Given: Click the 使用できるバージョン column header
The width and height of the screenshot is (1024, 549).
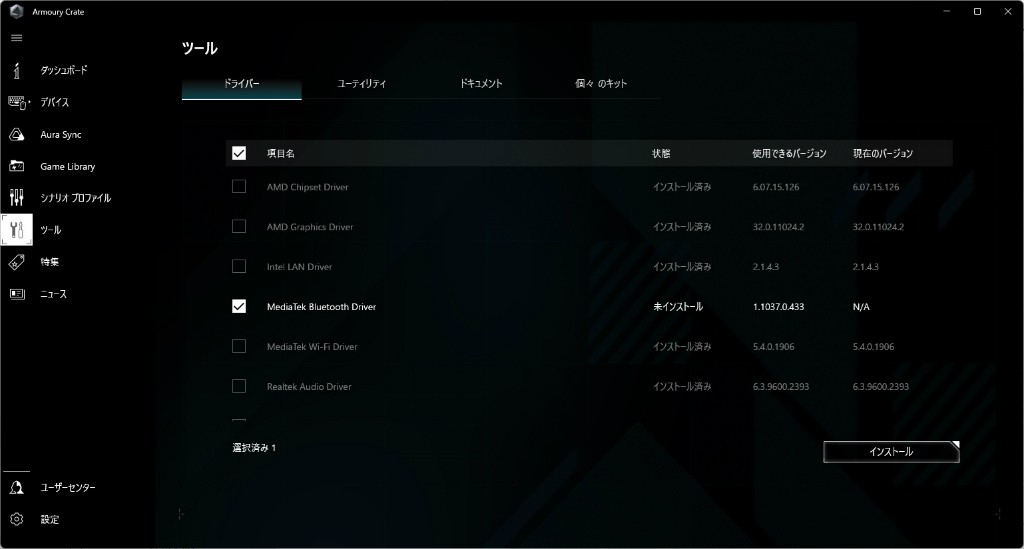Looking at the screenshot, I should tap(789, 153).
